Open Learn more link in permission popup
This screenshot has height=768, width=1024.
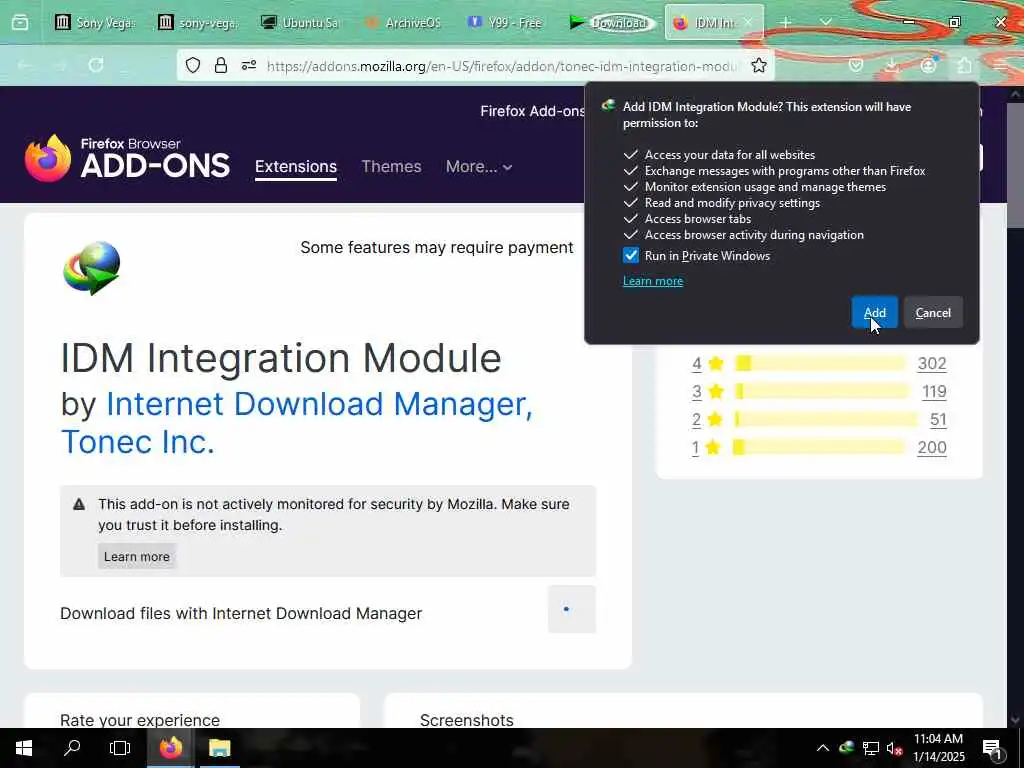652,281
